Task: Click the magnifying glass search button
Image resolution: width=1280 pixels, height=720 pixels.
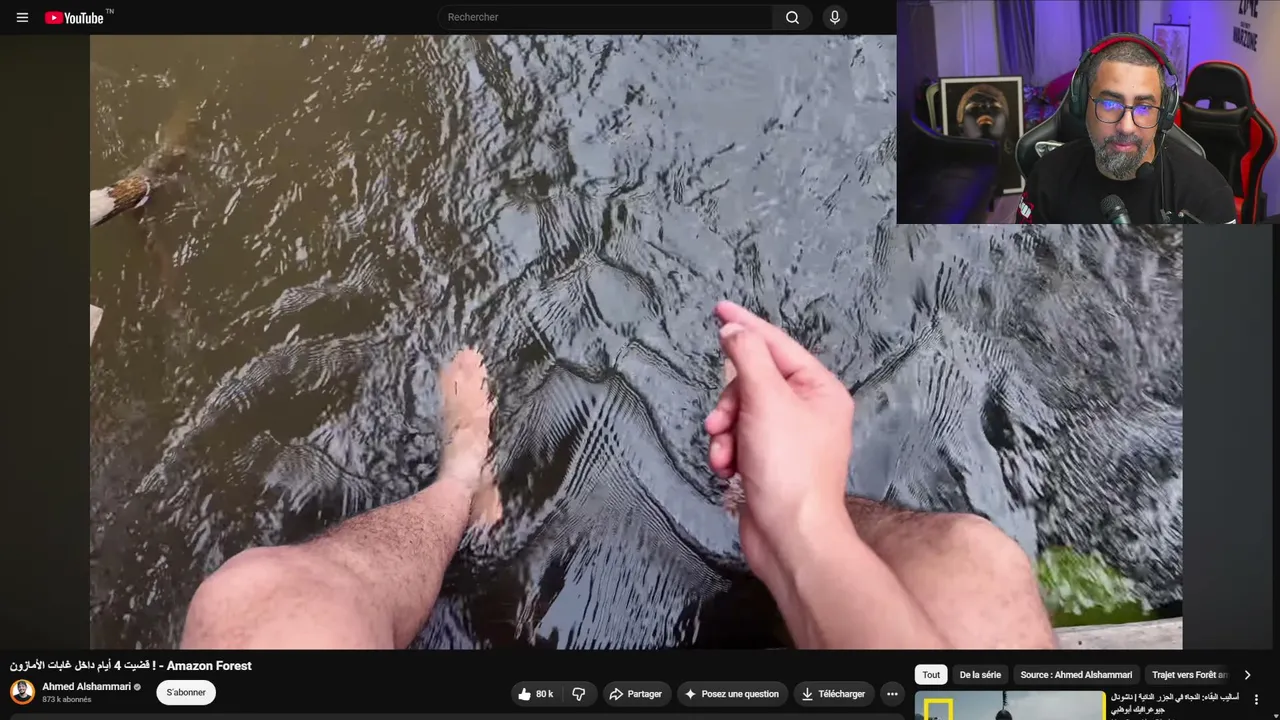Action: tap(792, 17)
